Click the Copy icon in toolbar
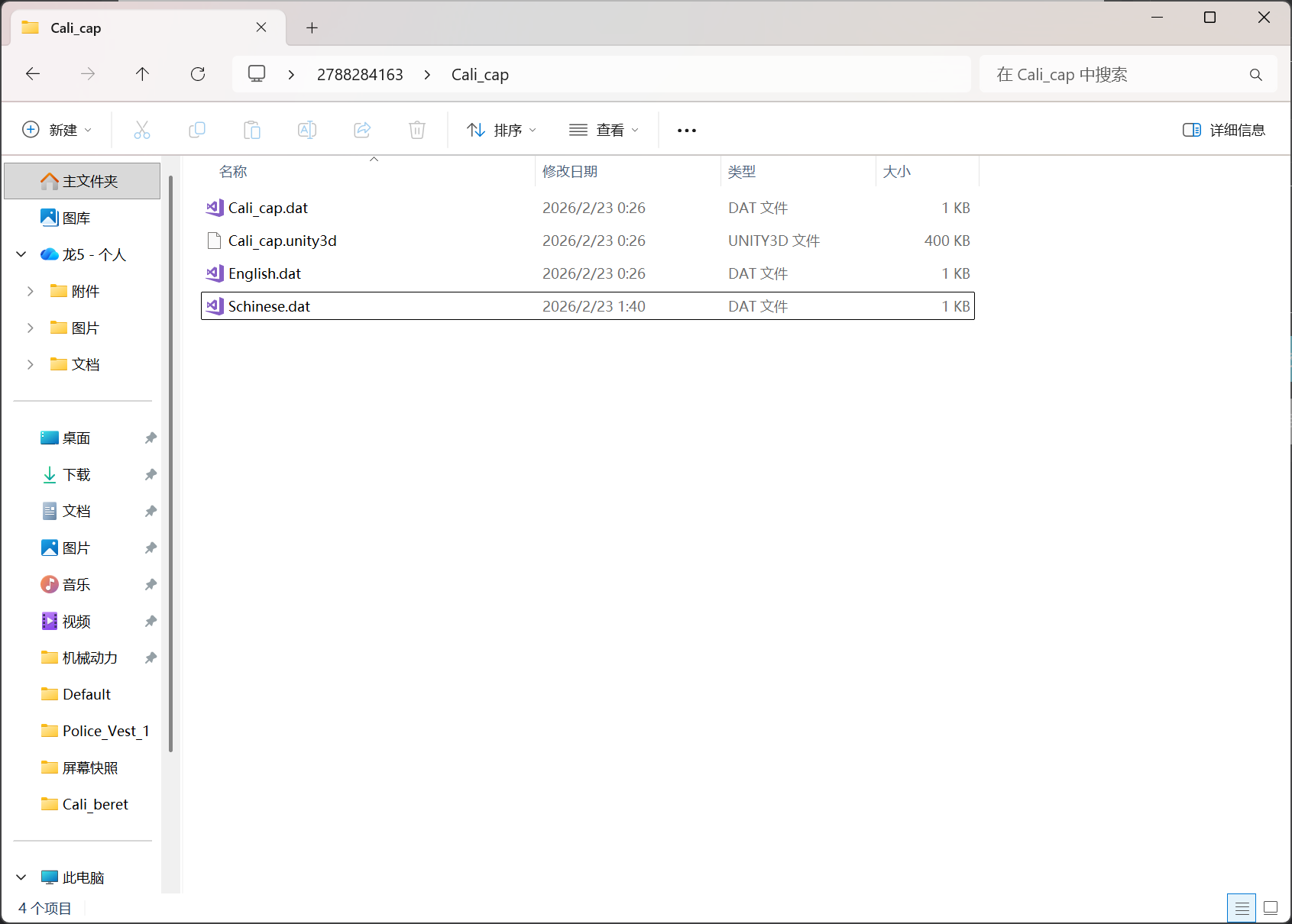 [x=197, y=130]
